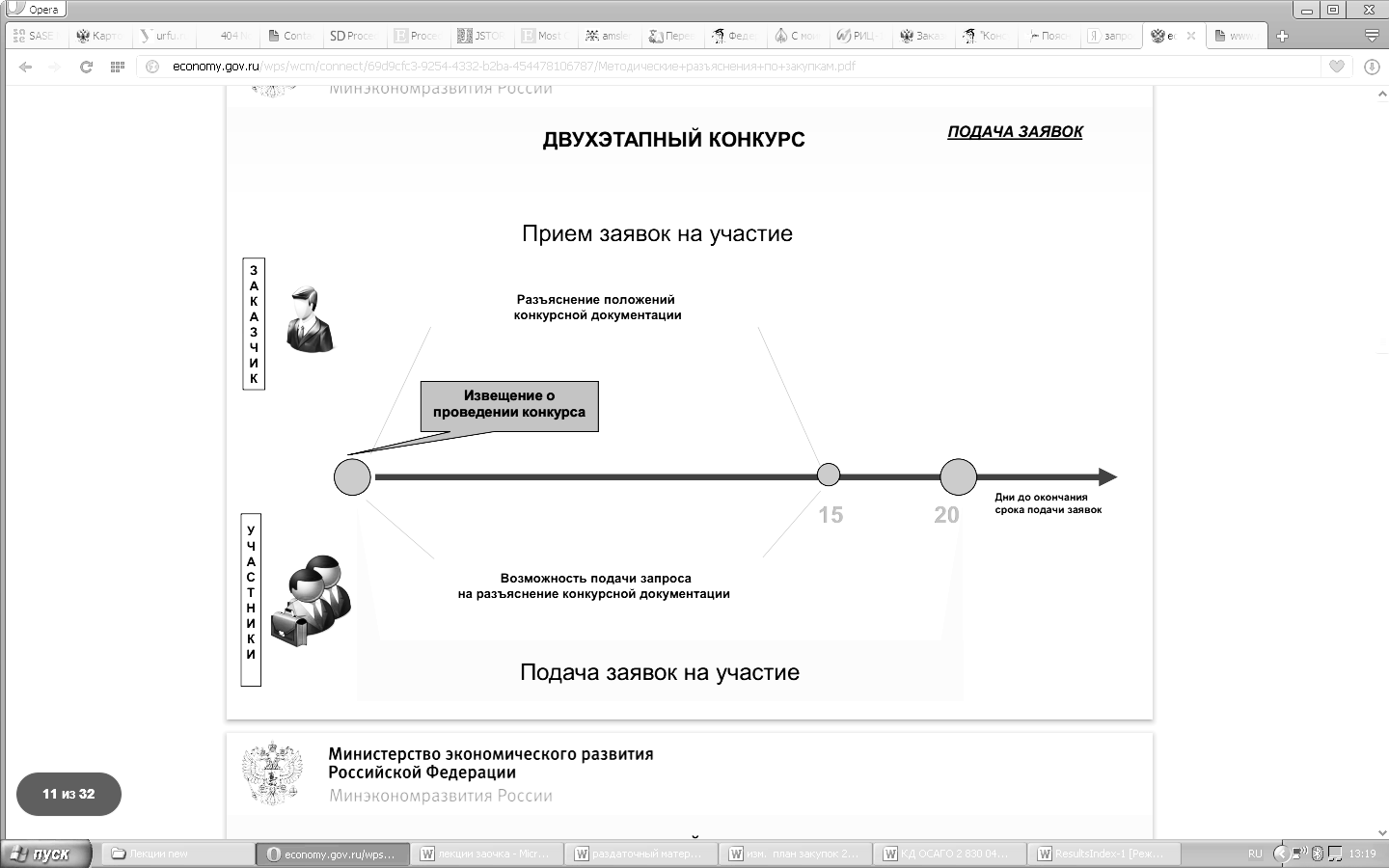Viewport: 1389px width, 868px height.
Task: Click the Заказчик businessman icon
Action: coord(309,319)
